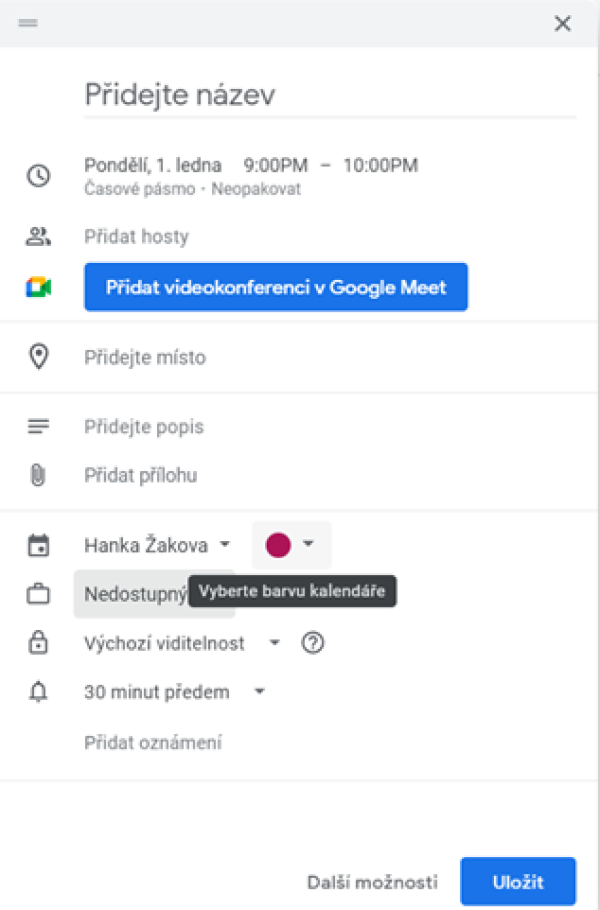Click the drag handle at dialog top

click(x=28, y=23)
